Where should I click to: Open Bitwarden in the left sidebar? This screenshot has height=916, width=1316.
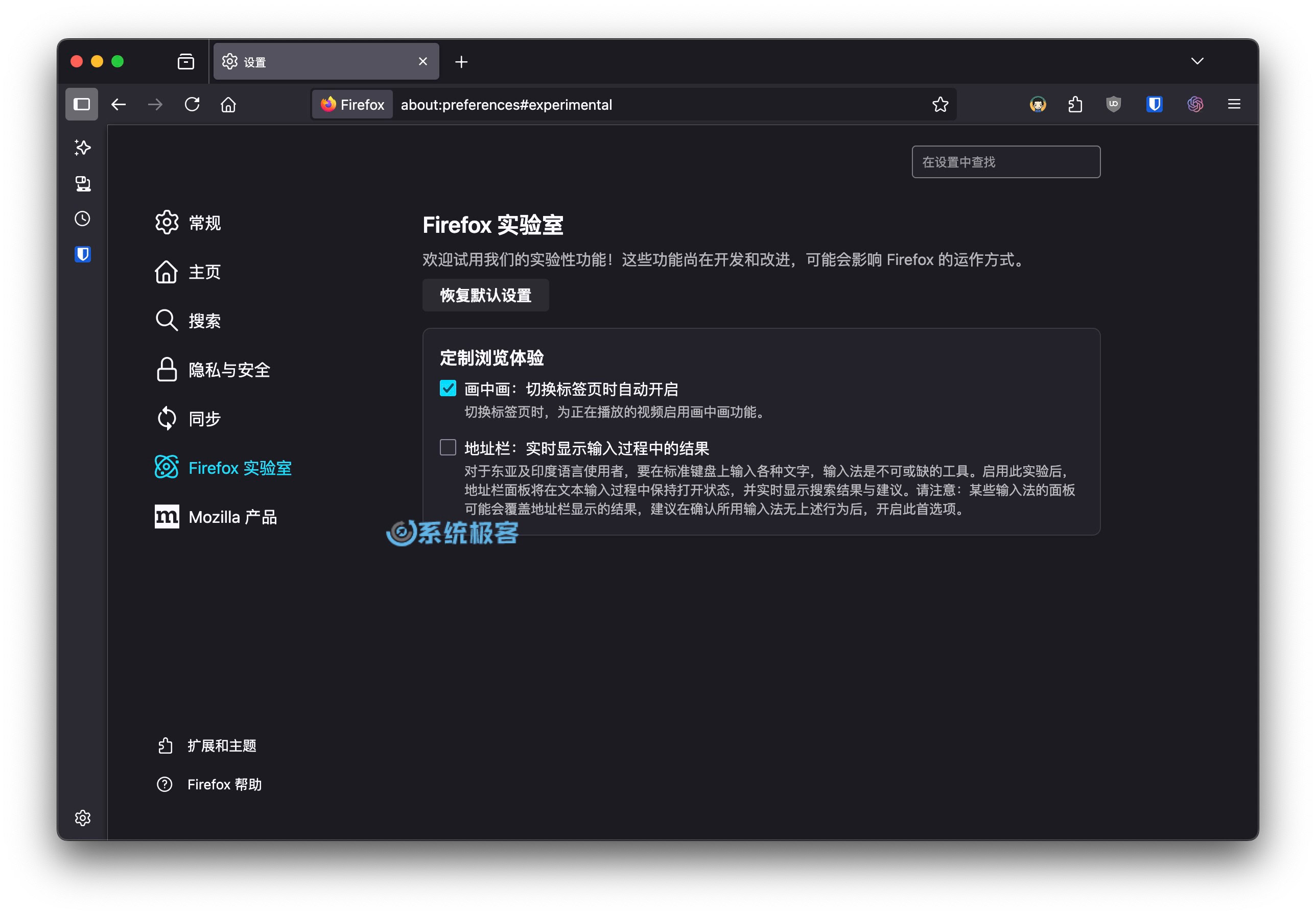(x=83, y=254)
